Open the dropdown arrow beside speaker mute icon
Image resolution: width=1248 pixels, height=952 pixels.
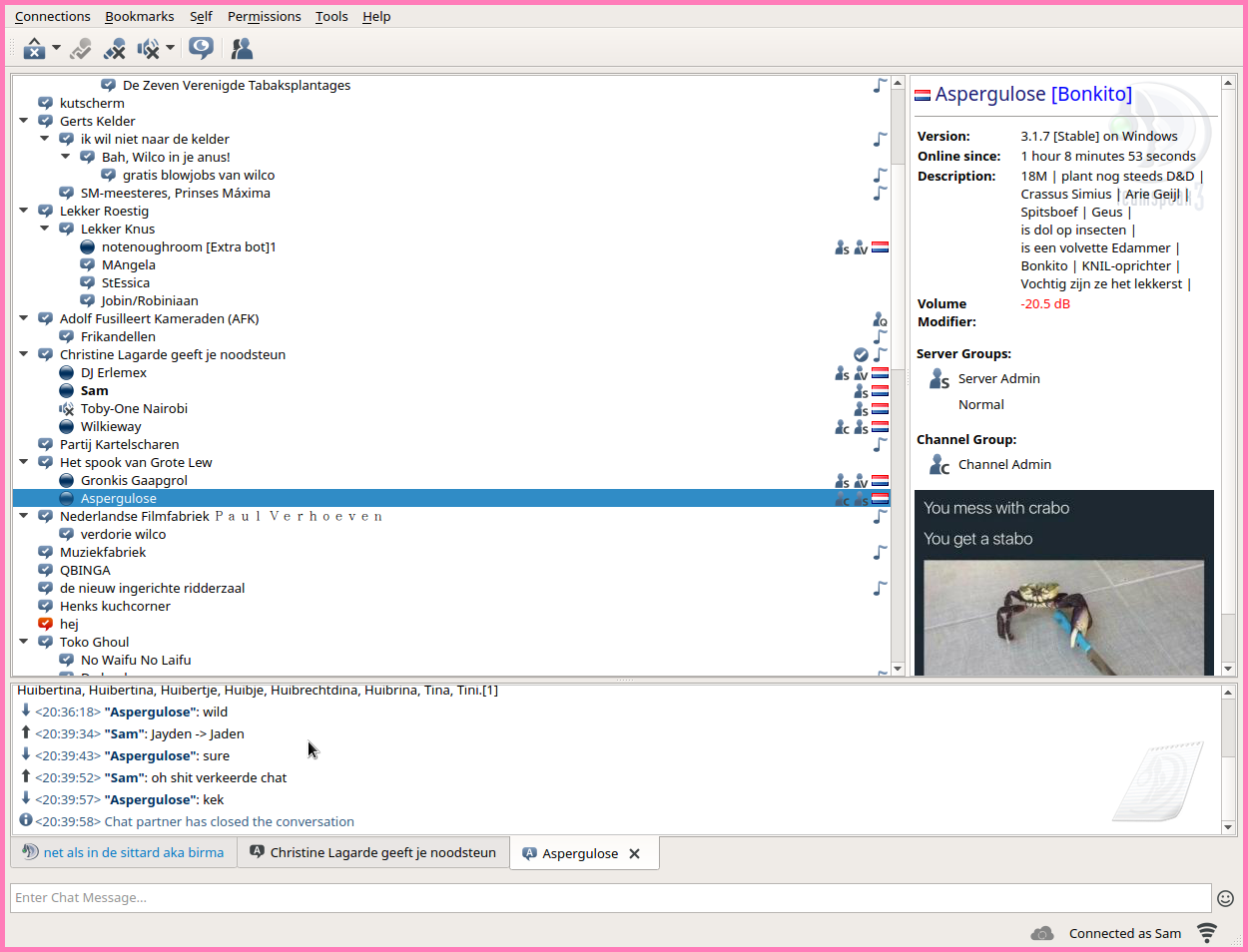[x=171, y=48]
